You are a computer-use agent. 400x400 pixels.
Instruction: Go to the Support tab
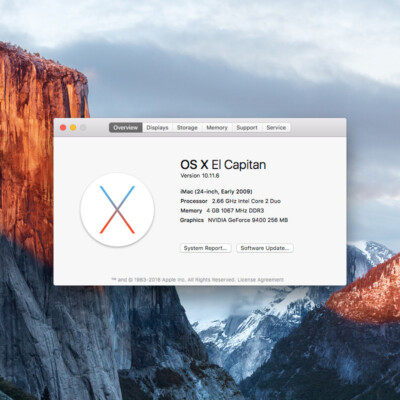coord(247,128)
